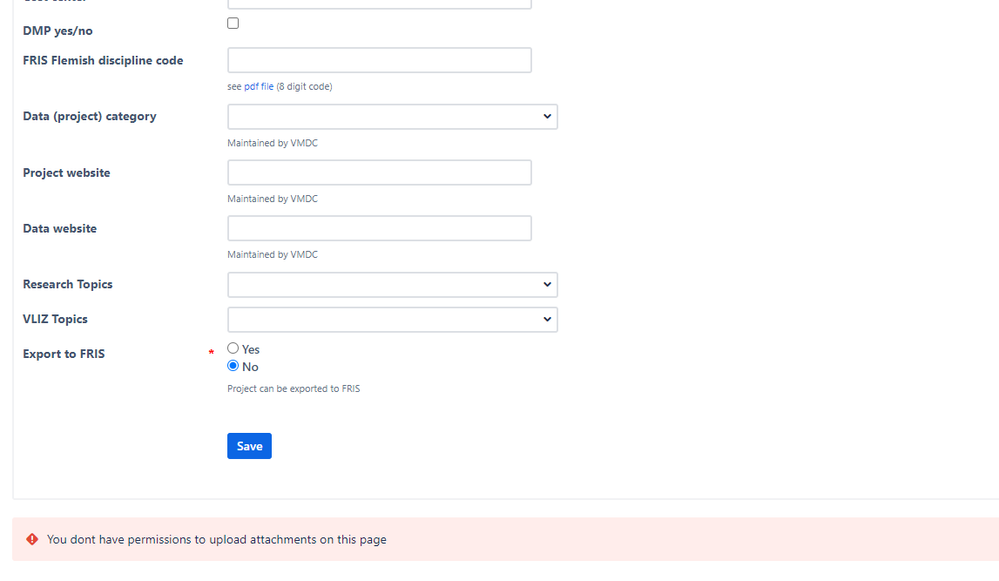The image size is (999, 581).
Task: Open the VLIZ Topics dropdown list
Action: (392, 320)
